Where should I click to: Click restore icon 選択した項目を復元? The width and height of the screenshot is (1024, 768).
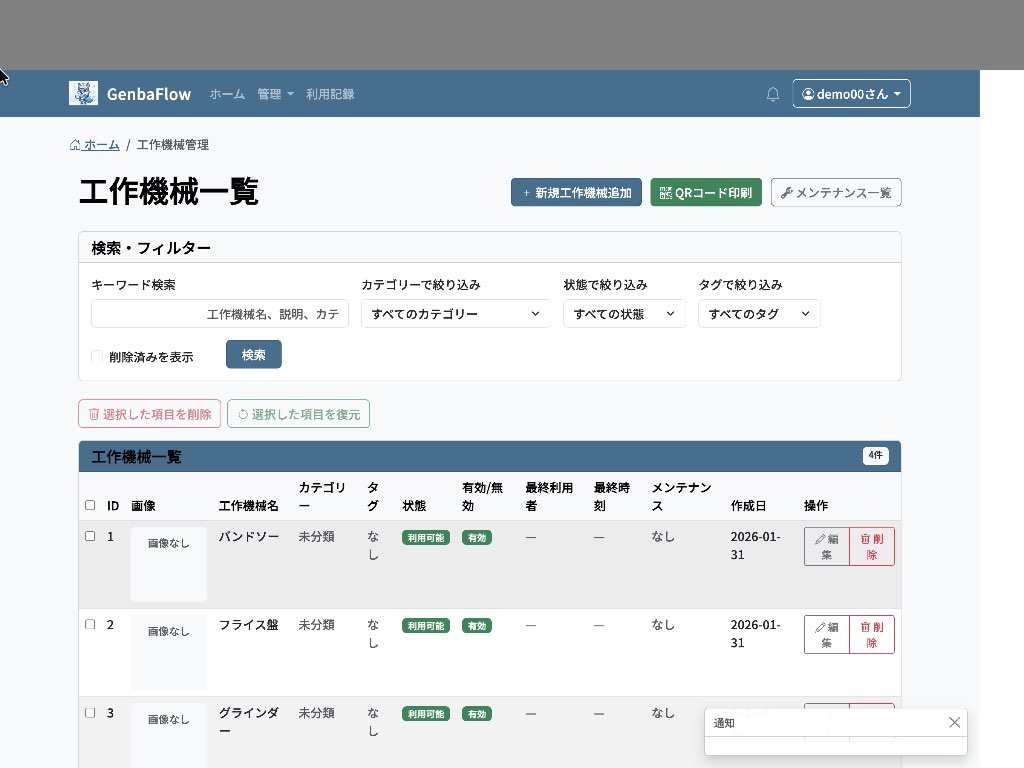tap(298, 414)
